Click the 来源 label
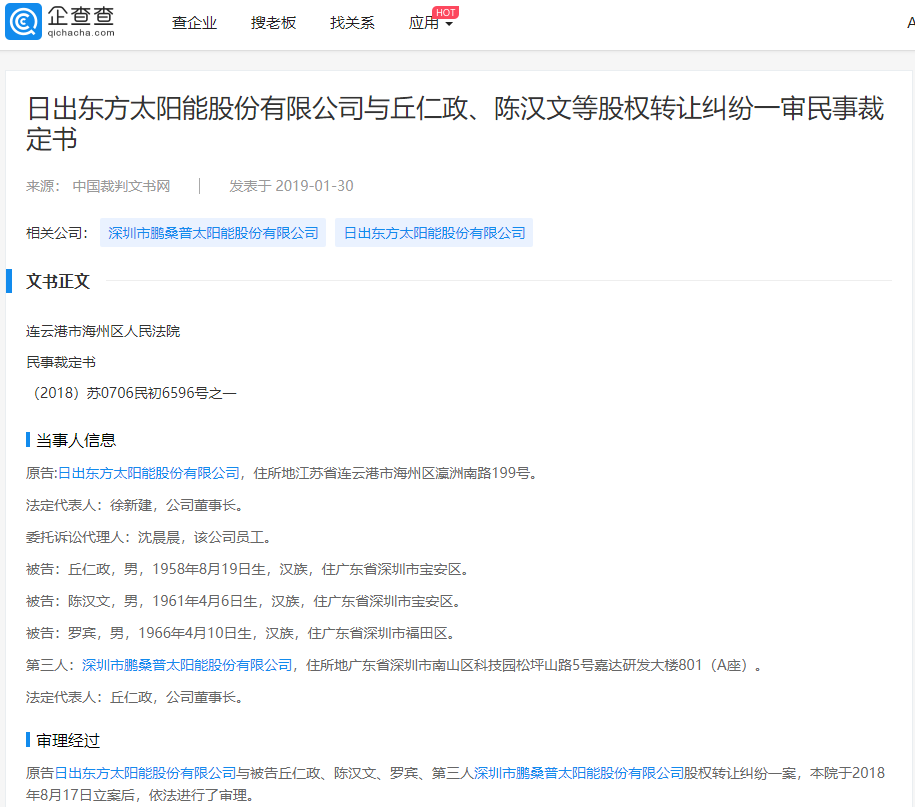This screenshot has width=915, height=807. (43, 186)
